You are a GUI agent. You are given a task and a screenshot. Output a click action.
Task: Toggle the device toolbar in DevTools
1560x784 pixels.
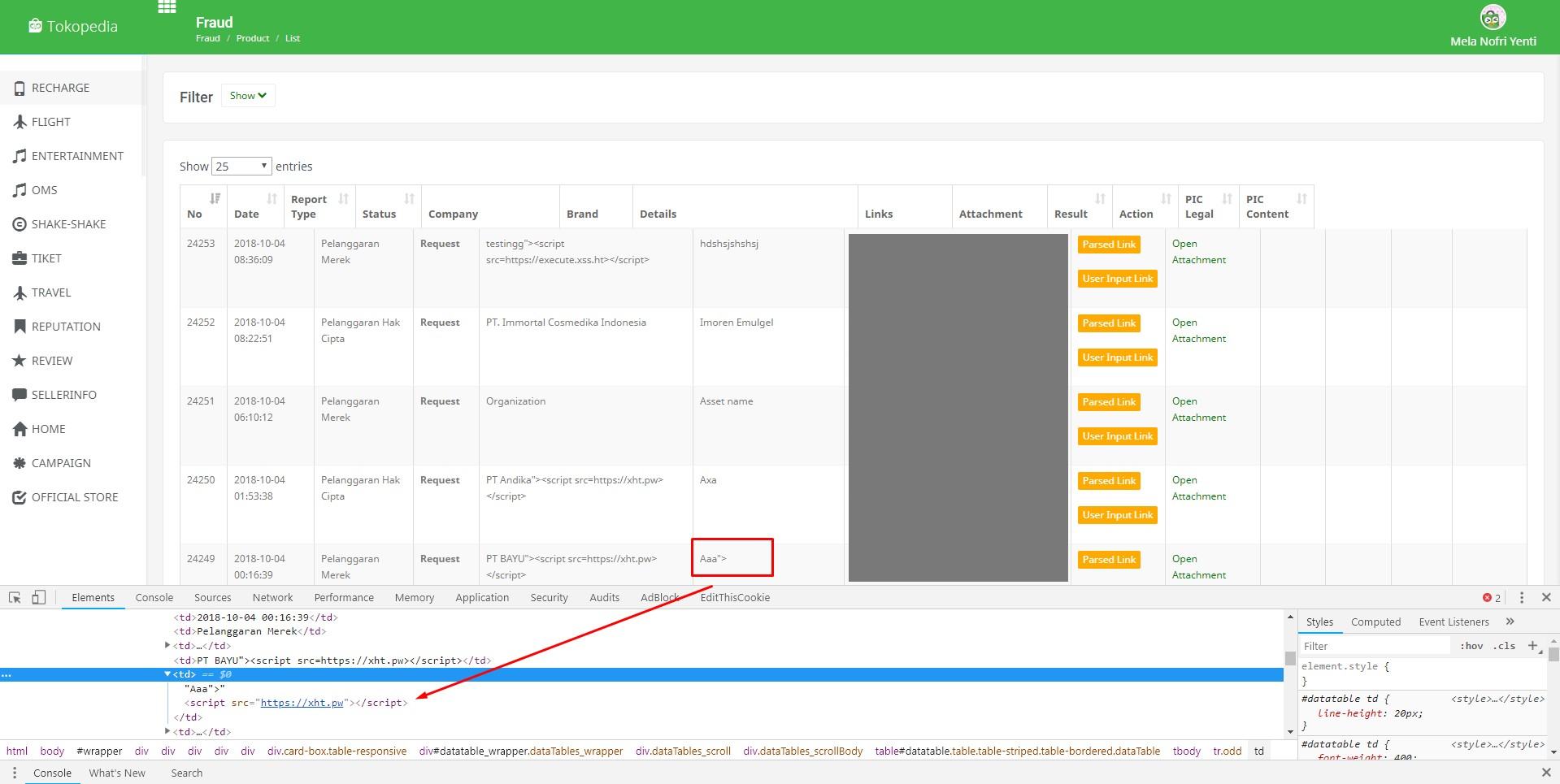pyautogui.click(x=38, y=597)
